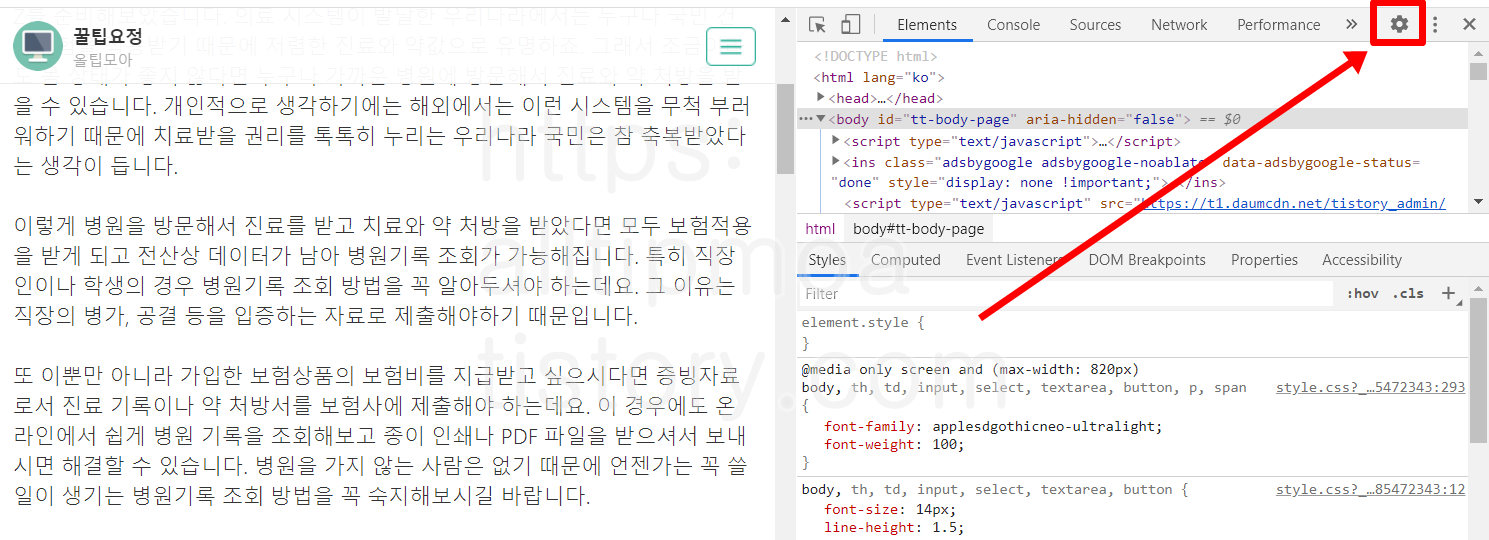This screenshot has height=540, width=1489.
Task: Click the @media only screen rule text
Action: coord(969,369)
